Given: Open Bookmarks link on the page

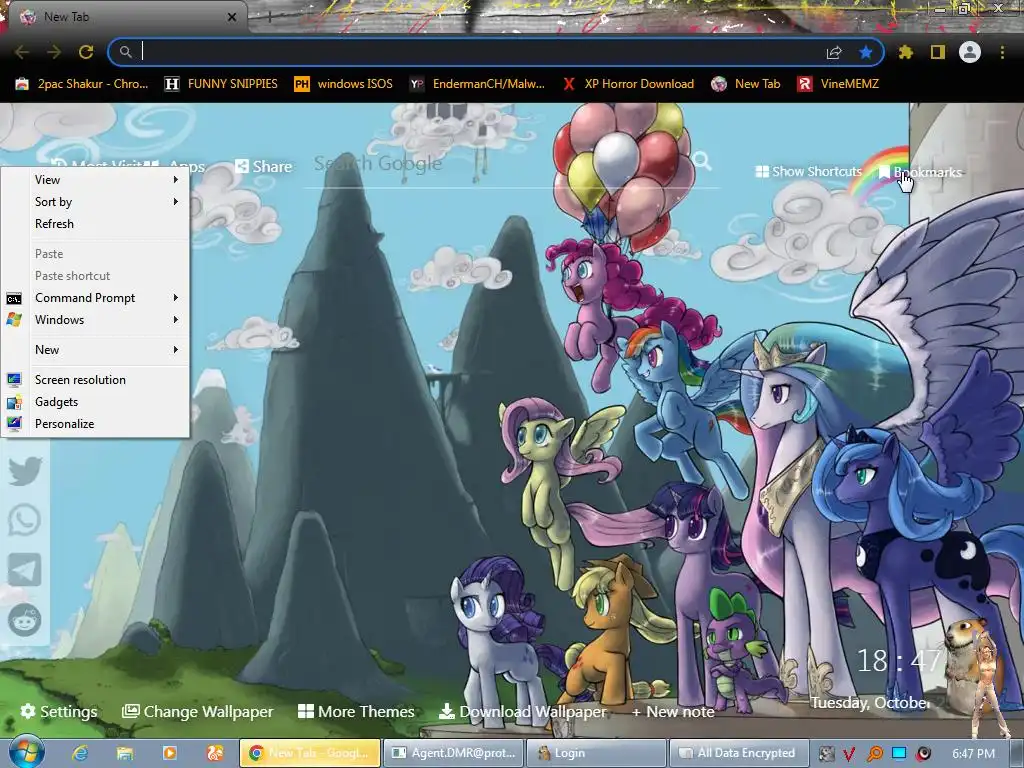Looking at the screenshot, I should [920, 172].
